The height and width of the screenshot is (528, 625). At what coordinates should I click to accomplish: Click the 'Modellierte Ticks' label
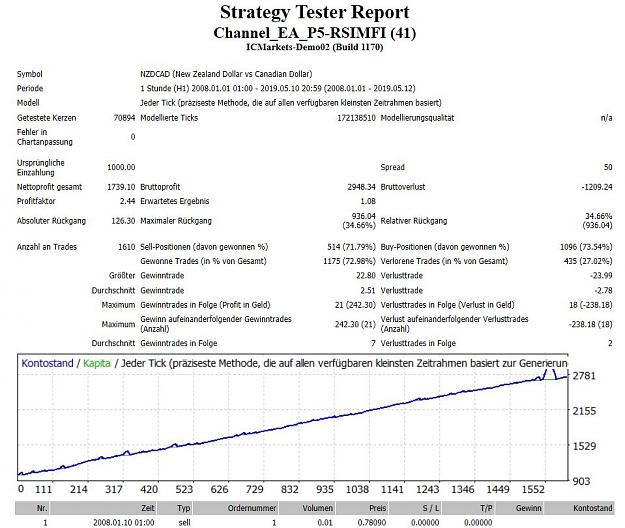pyautogui.click(x=169, y=118)
